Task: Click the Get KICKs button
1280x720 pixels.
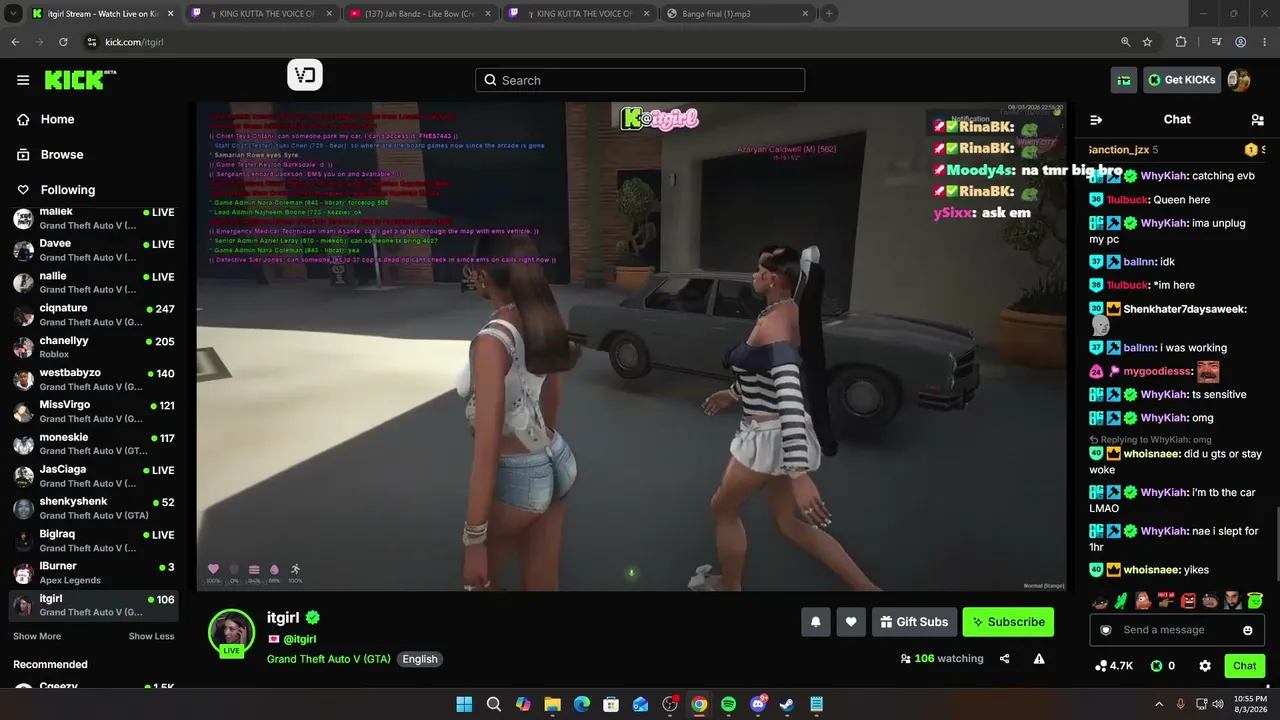Action: coord(1182,80)
